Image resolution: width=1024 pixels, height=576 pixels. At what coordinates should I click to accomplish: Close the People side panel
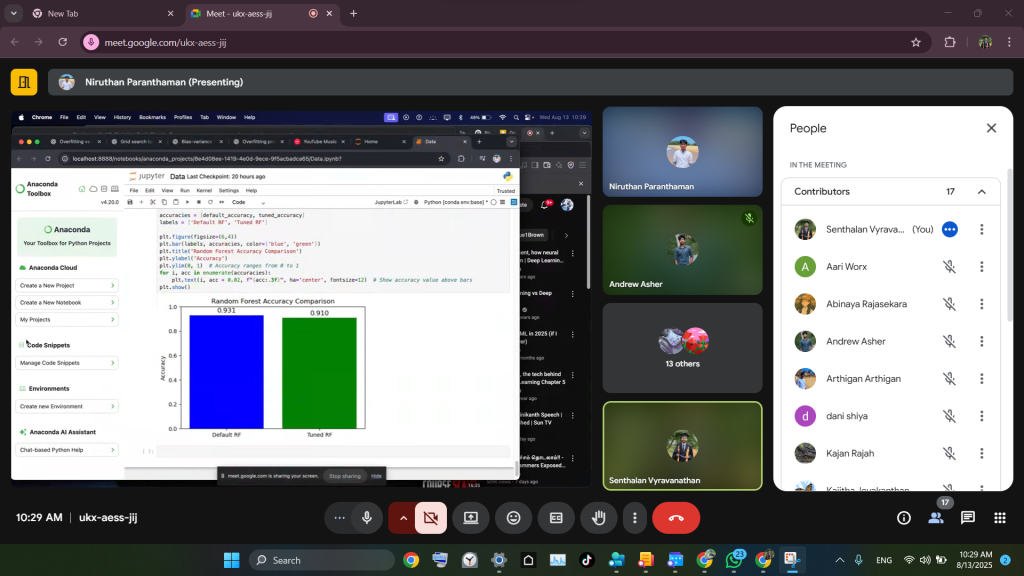coord(991,128)
